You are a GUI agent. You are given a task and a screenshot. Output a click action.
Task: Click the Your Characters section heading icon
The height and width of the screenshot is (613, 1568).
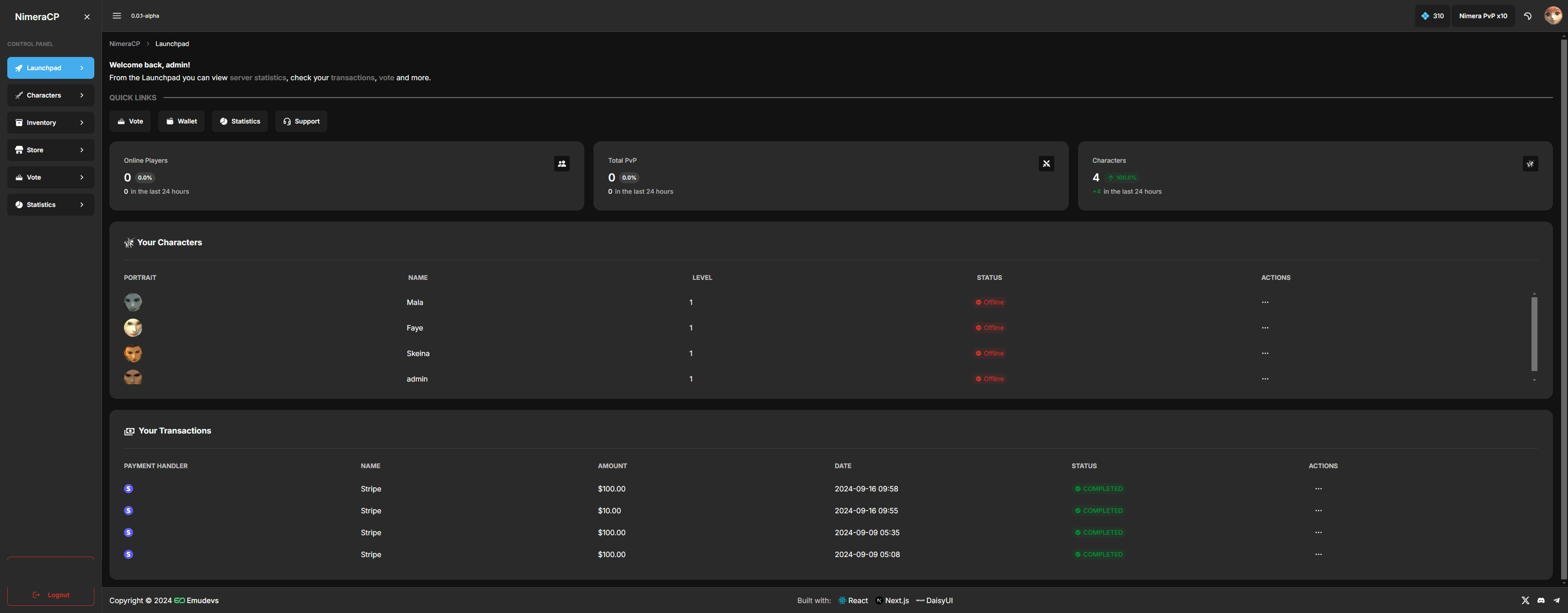[129, 243]
